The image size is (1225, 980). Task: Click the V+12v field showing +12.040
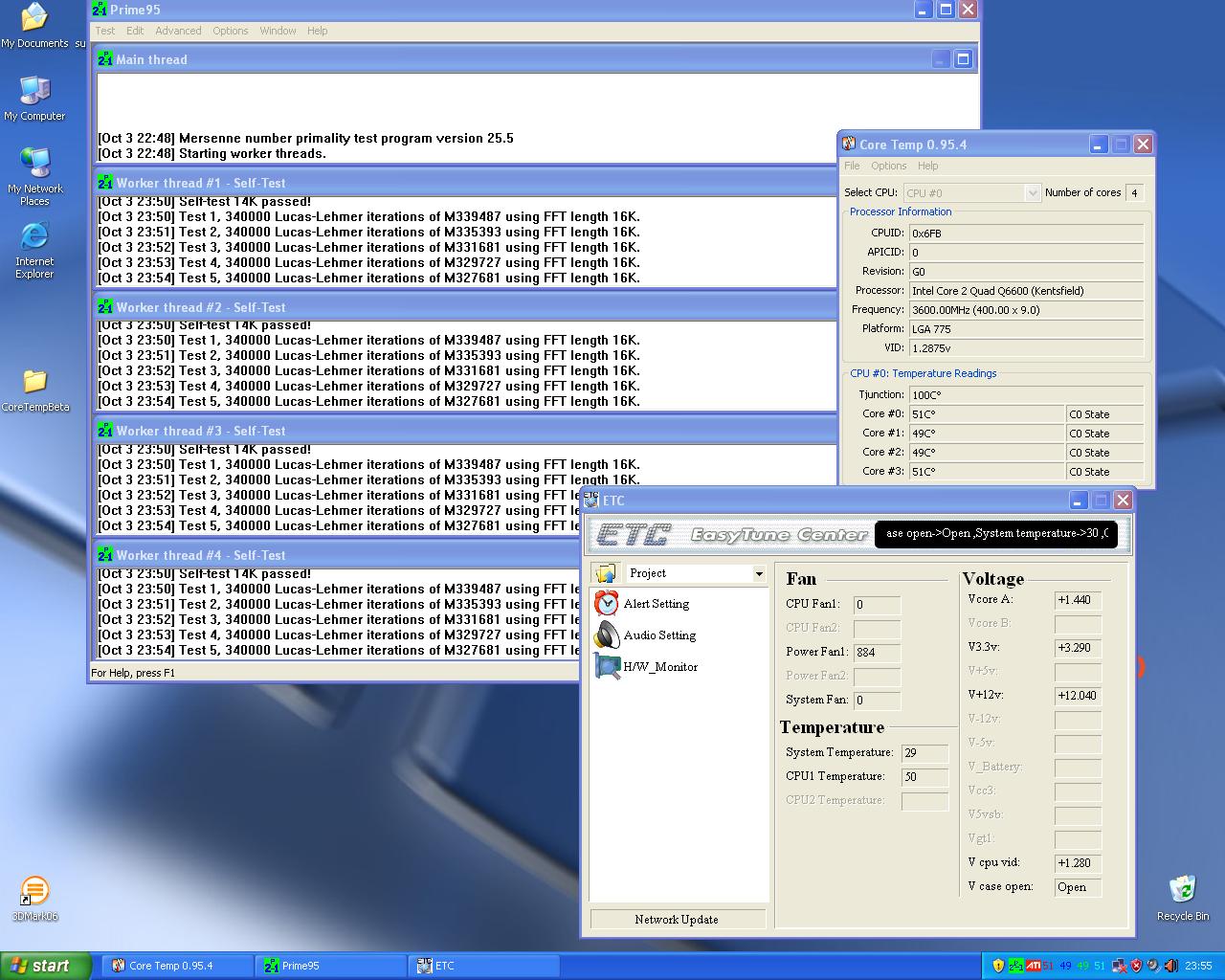pos(1078,696)
